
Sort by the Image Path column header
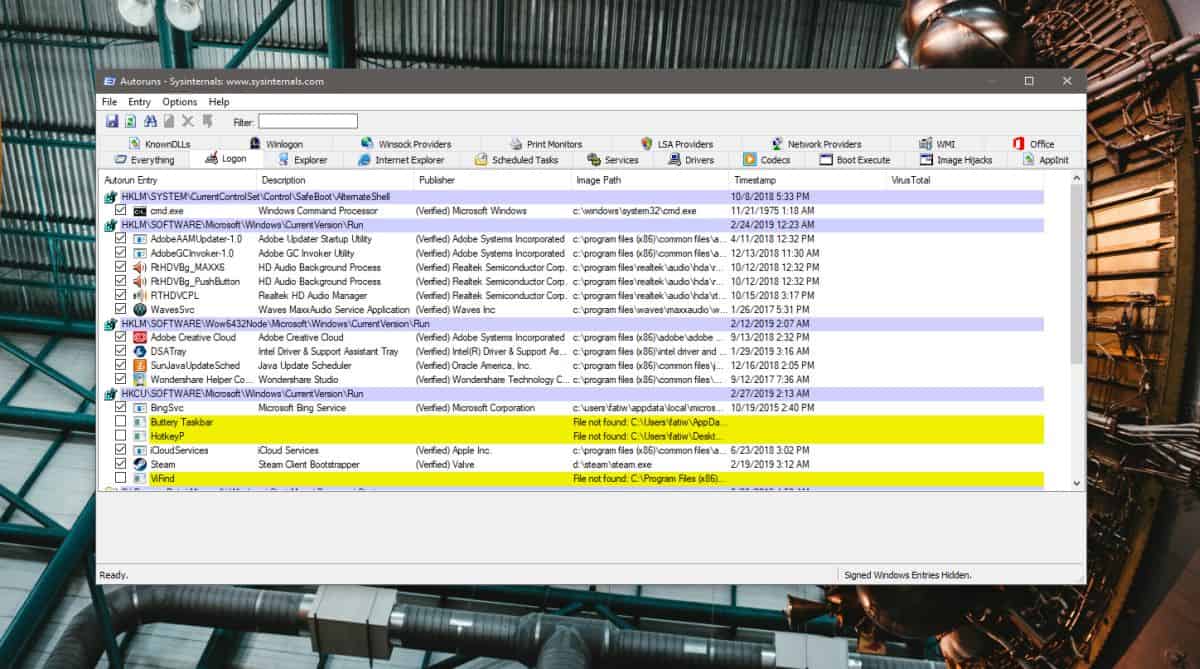pos(650,180)
